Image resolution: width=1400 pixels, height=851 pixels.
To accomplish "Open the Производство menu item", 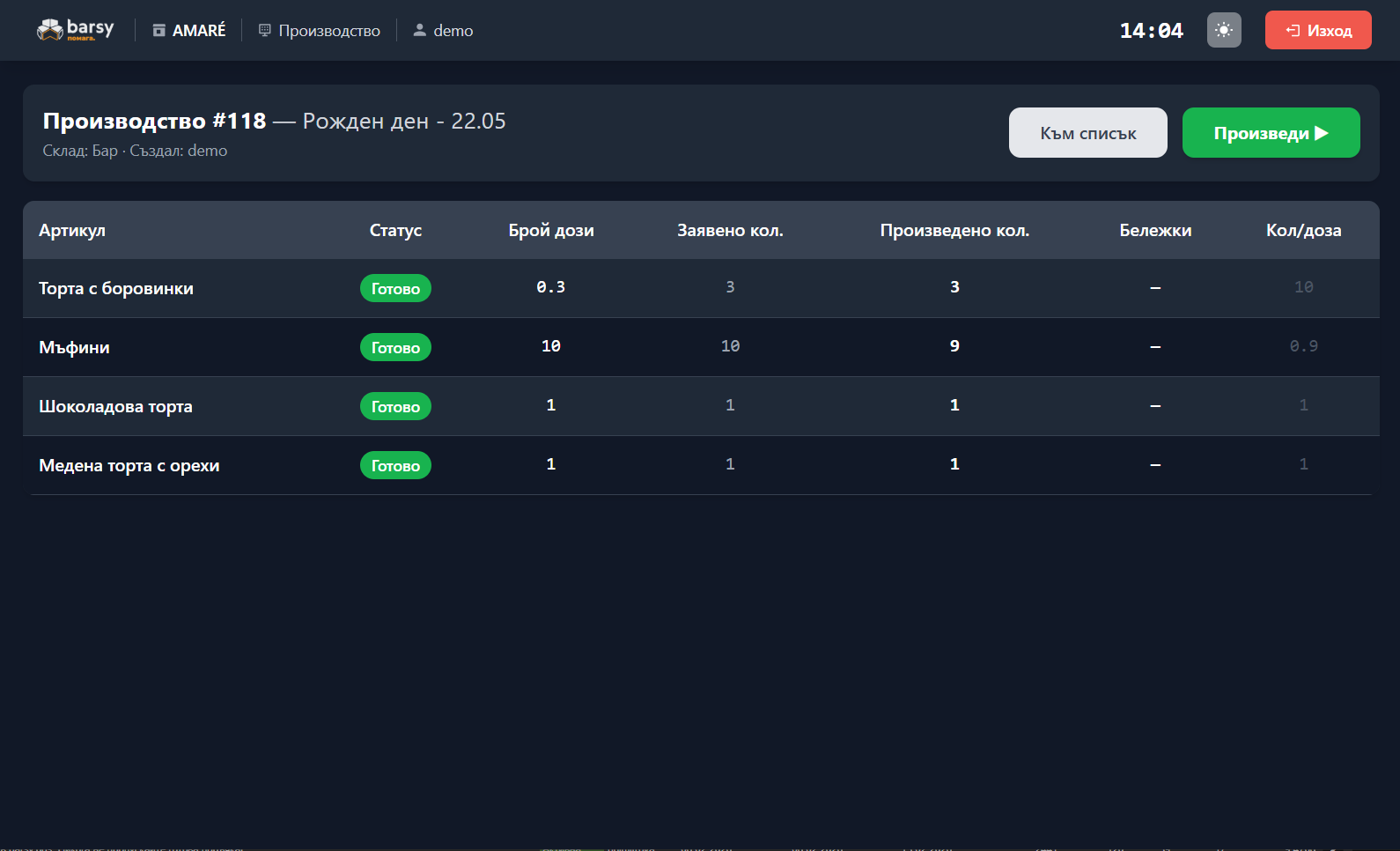I will point(319,31).
